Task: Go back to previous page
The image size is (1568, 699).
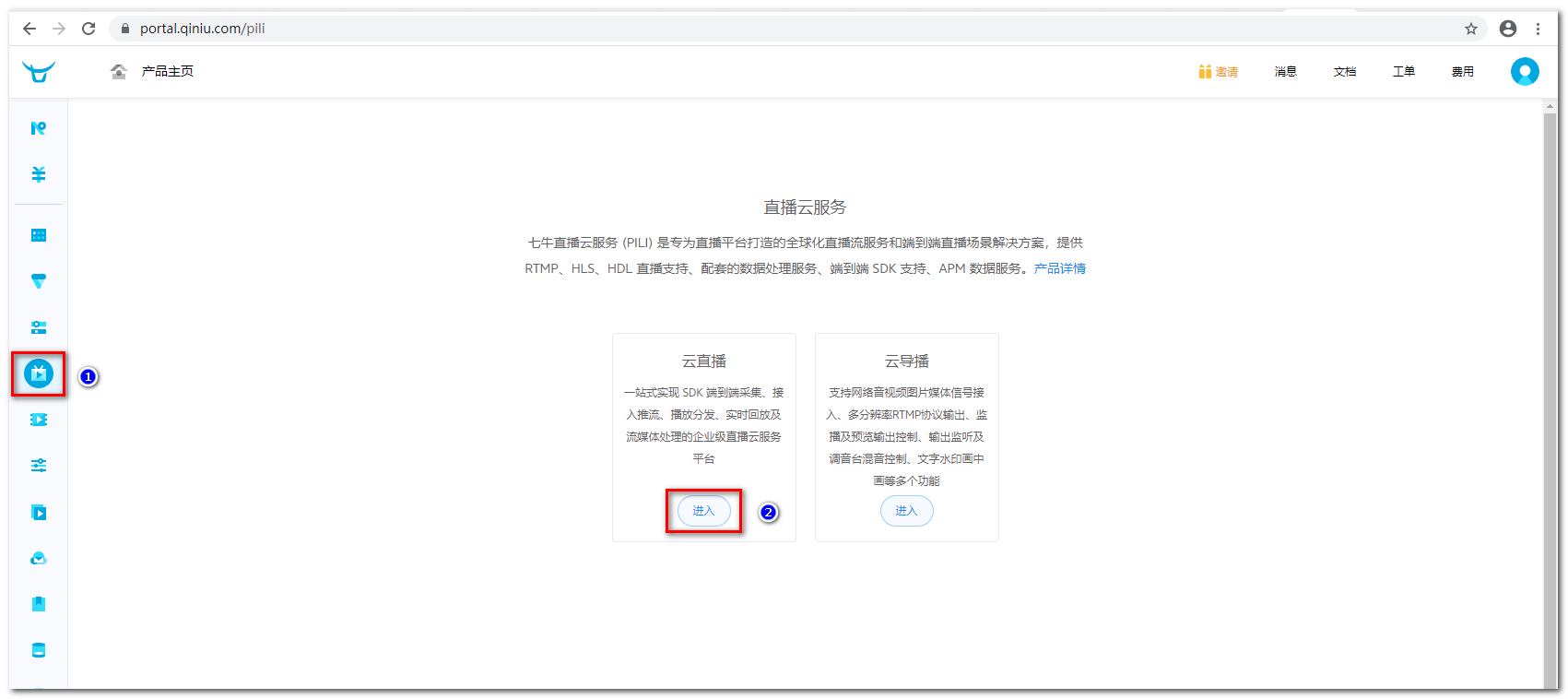Action: point(29,29)
